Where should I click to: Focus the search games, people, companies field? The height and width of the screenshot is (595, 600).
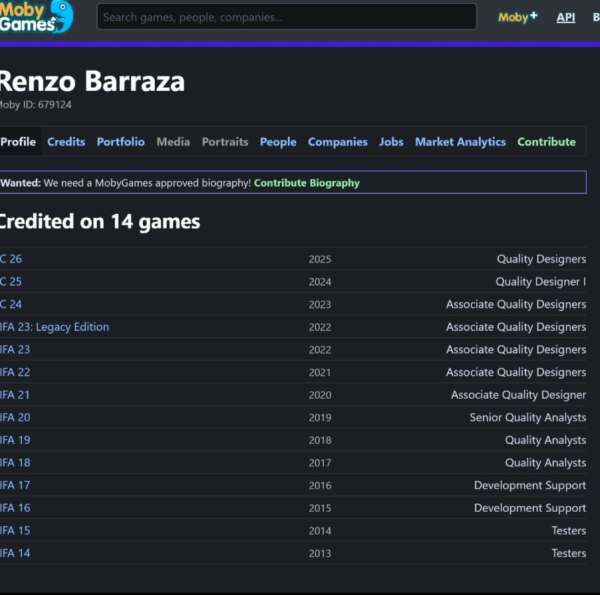(x=287, y=17)
